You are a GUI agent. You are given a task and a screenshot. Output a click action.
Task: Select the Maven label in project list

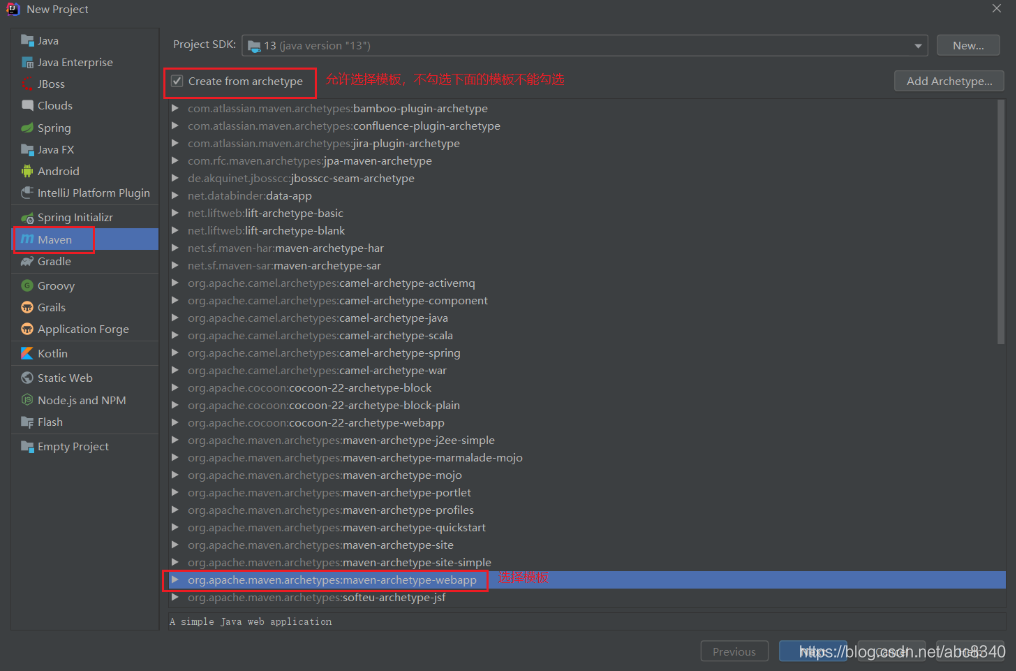pos(54,240)
